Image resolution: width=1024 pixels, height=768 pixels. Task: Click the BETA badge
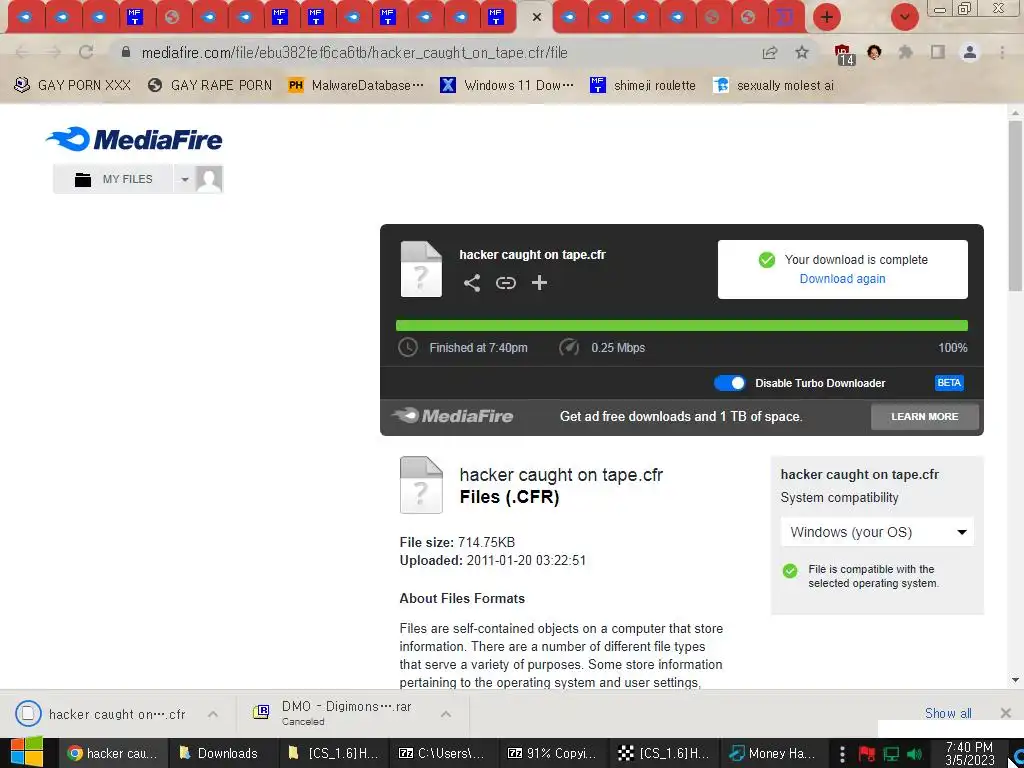[x=949, y=383]
